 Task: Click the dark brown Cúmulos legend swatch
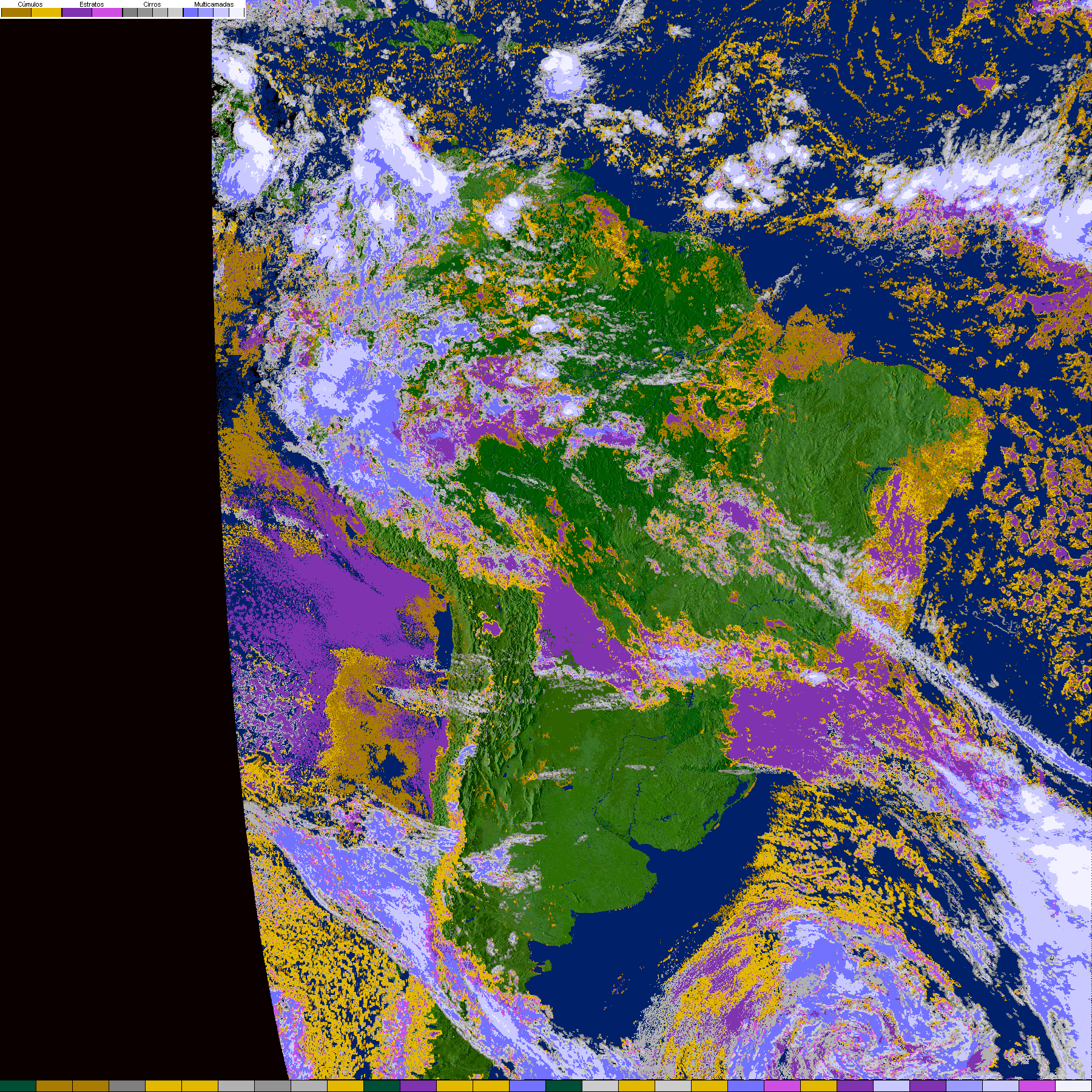pos(16,13)
